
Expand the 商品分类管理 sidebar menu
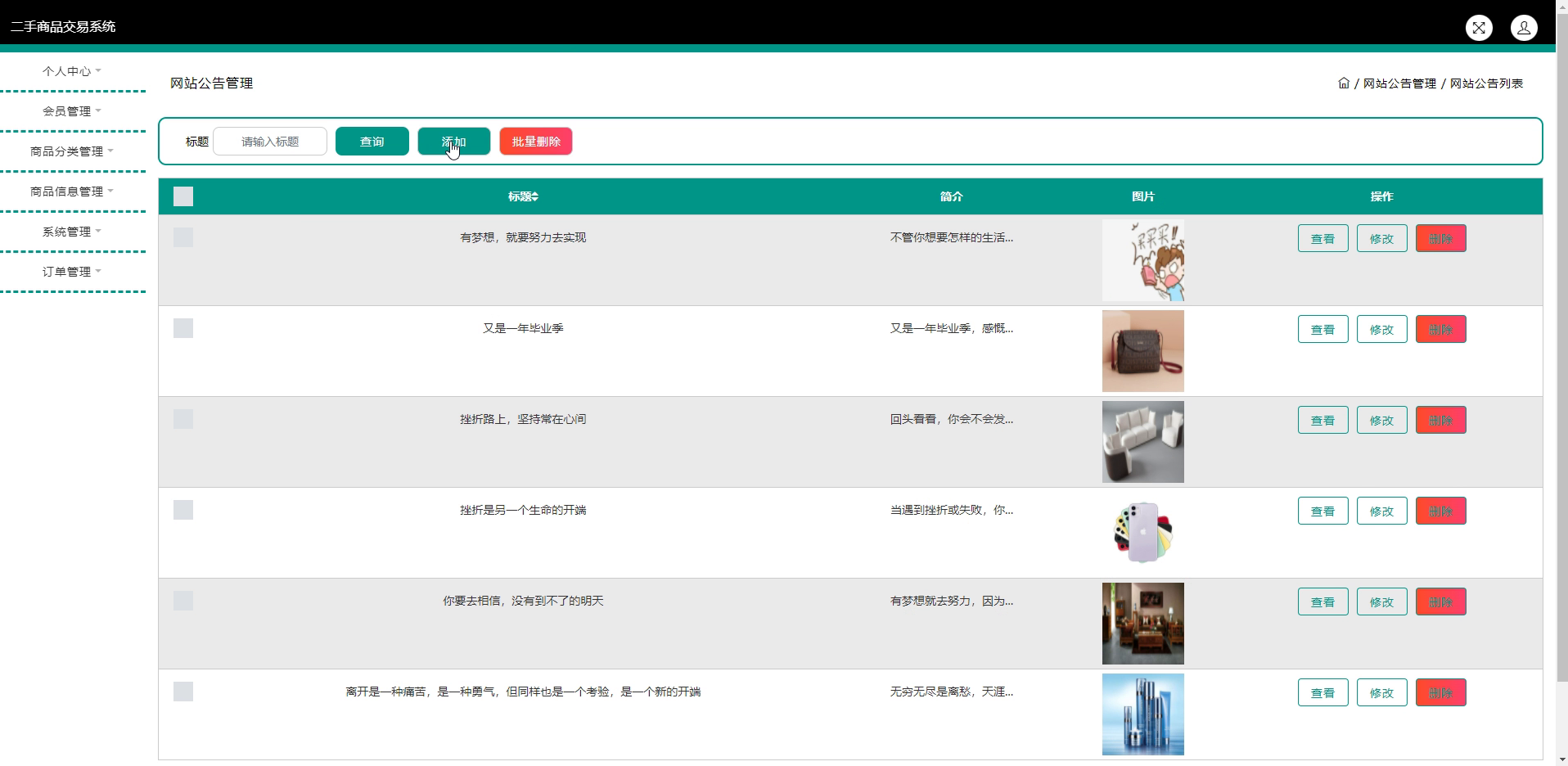tap(72, 151)
